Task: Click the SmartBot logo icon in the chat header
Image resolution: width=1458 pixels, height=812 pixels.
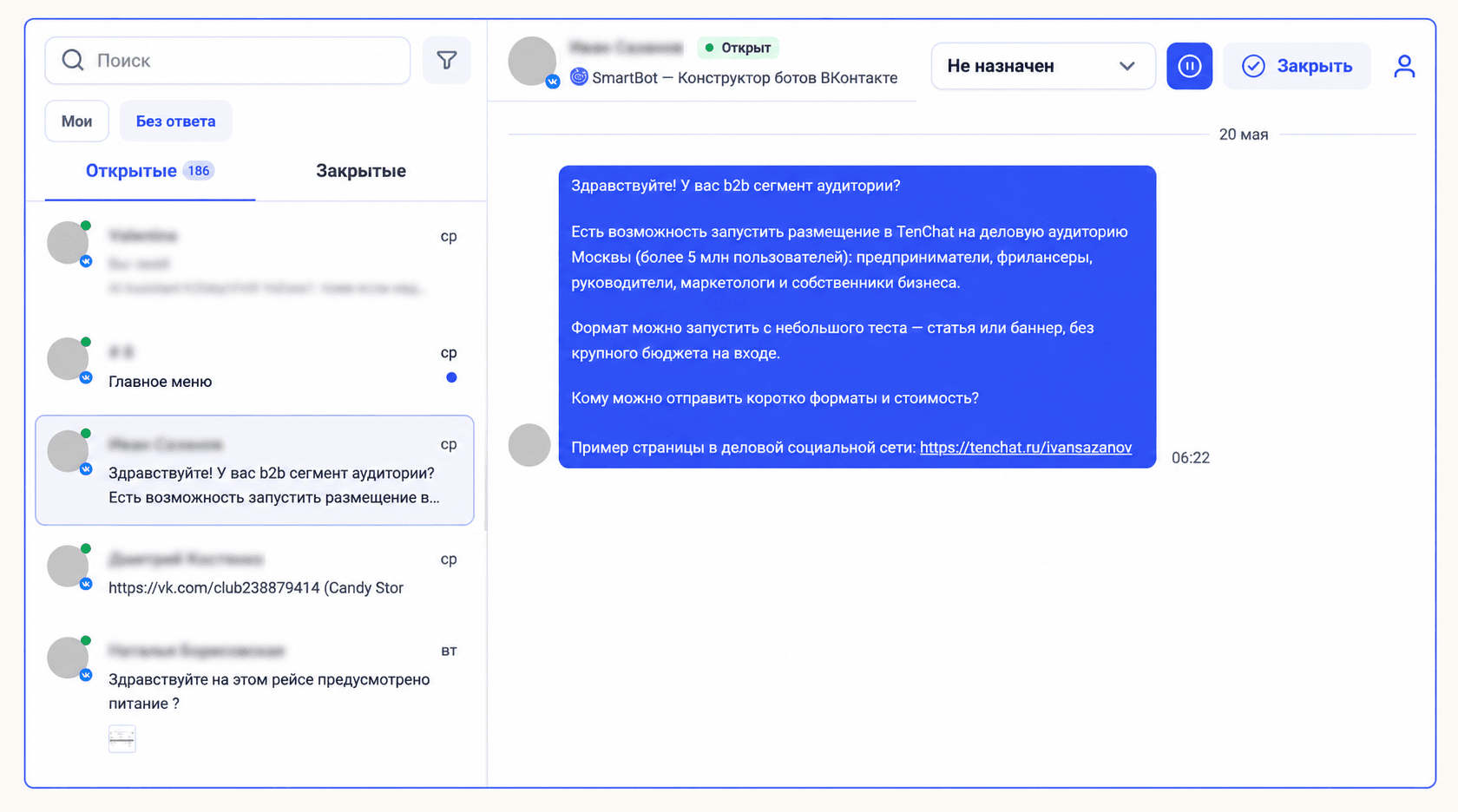Action: pos(579,77)
